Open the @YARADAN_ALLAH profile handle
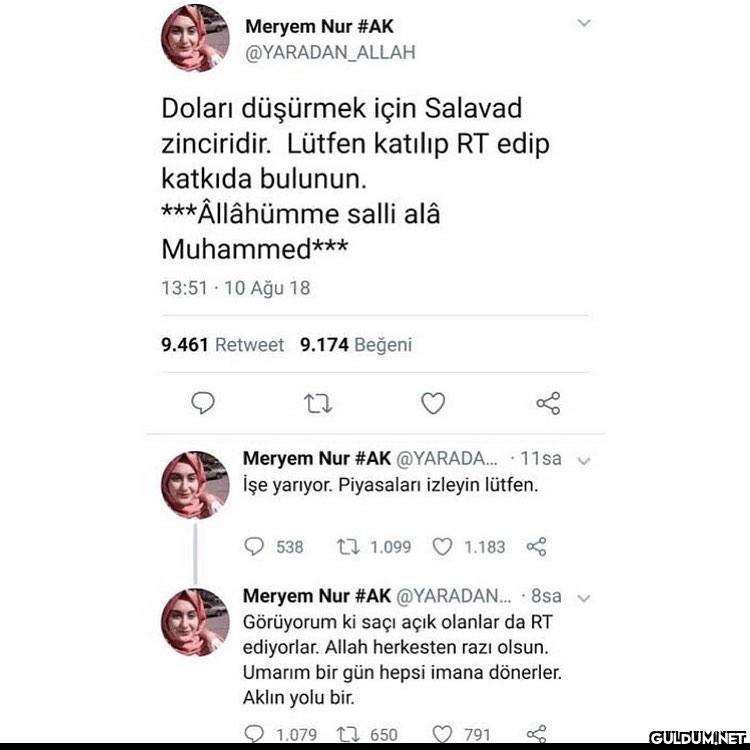 coord(330,52)
